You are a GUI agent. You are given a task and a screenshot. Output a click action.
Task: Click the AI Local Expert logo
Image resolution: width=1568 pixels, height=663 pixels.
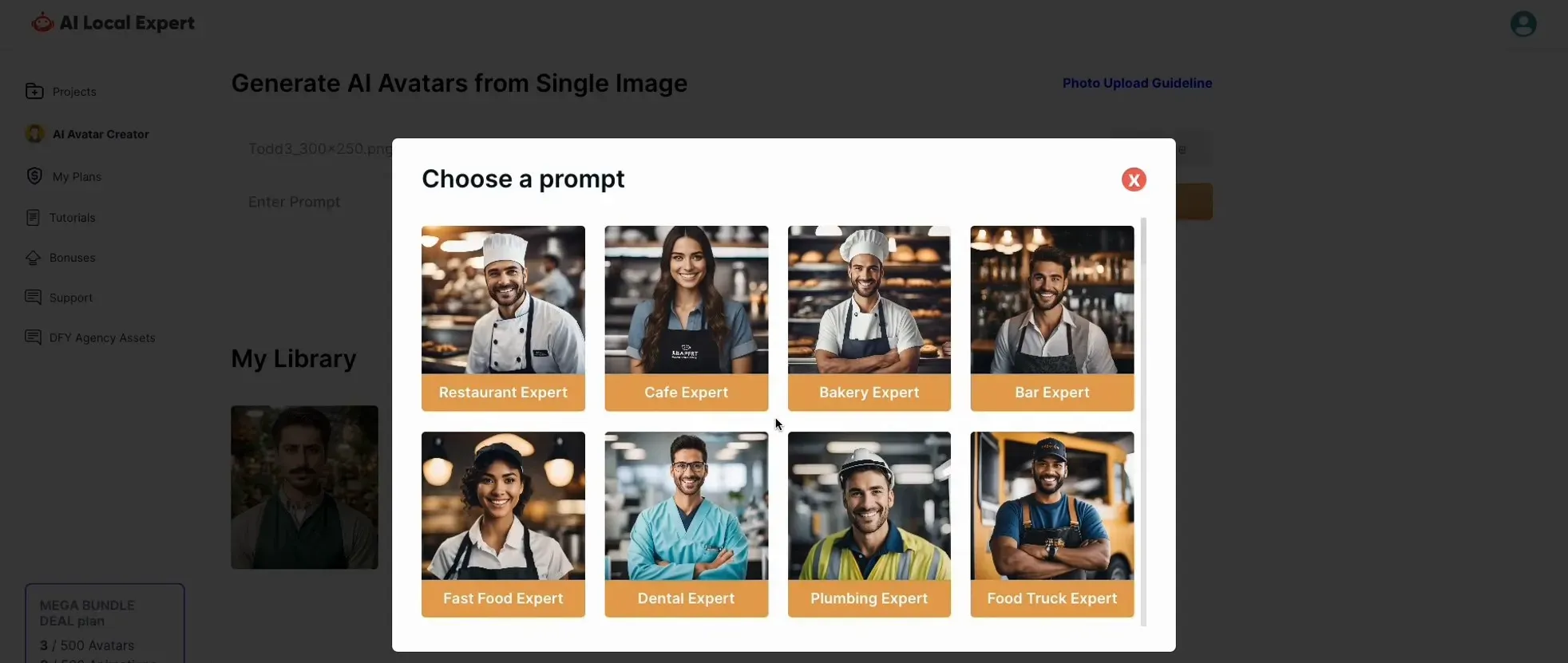pos(113,23)
